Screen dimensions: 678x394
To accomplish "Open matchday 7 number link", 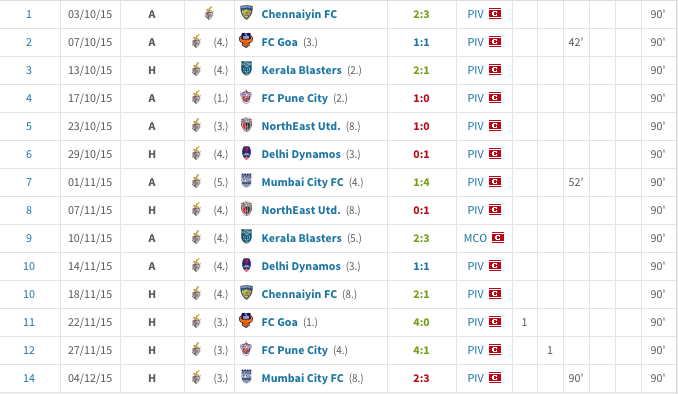I will (x=29, y=182).
